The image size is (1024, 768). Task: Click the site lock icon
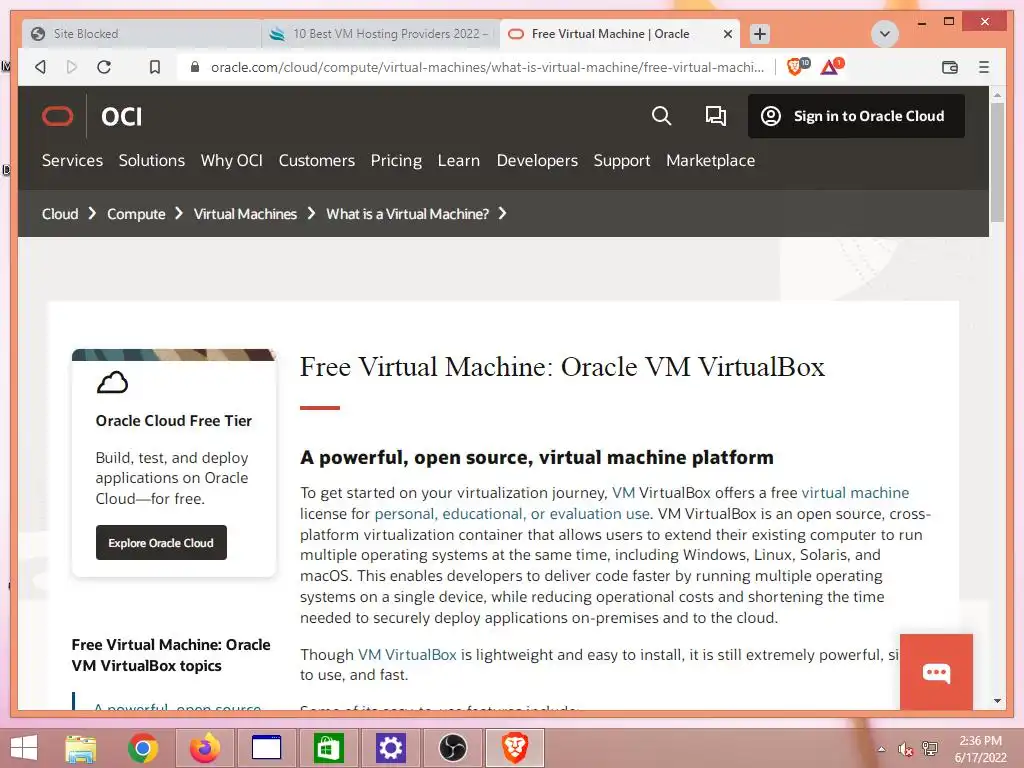195,67
